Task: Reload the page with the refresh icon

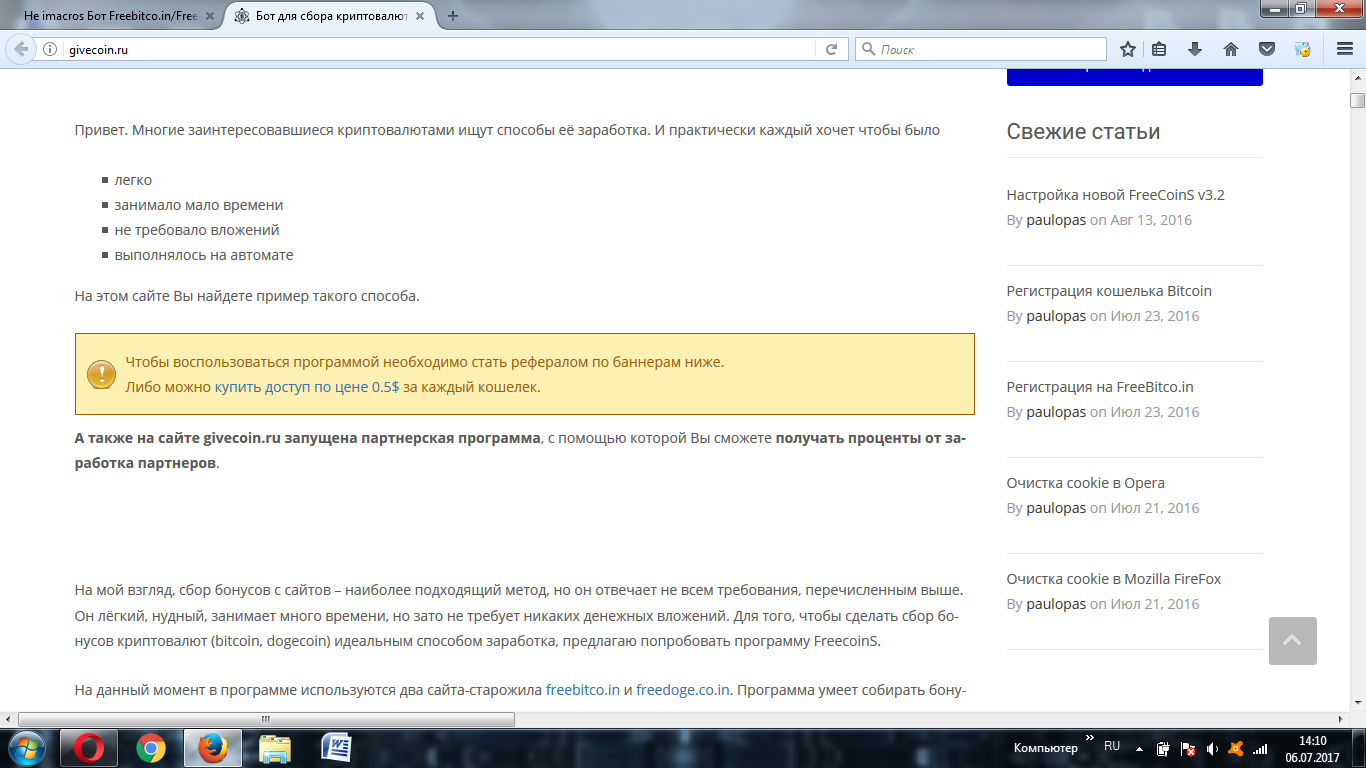Action: pos(831,49)
